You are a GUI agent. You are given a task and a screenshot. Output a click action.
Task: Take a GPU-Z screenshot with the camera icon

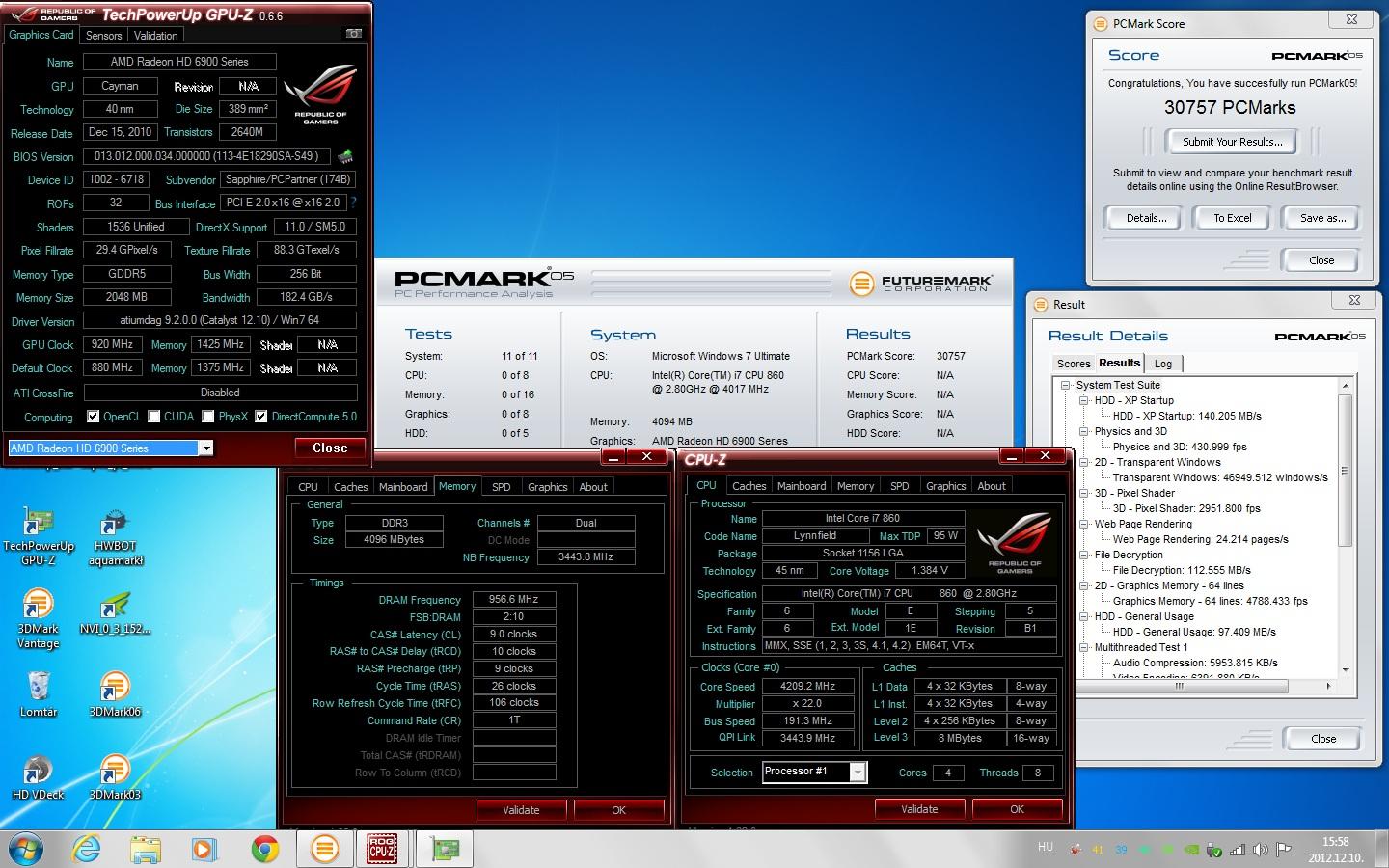(x=354, y=34)
